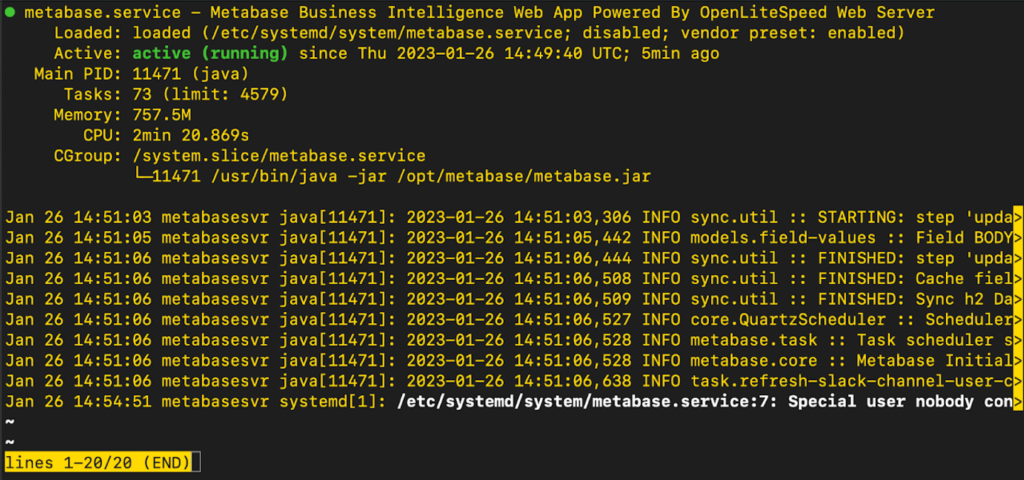
Task: Click the green status dot before metabase.service
Action: click(10, 12)
